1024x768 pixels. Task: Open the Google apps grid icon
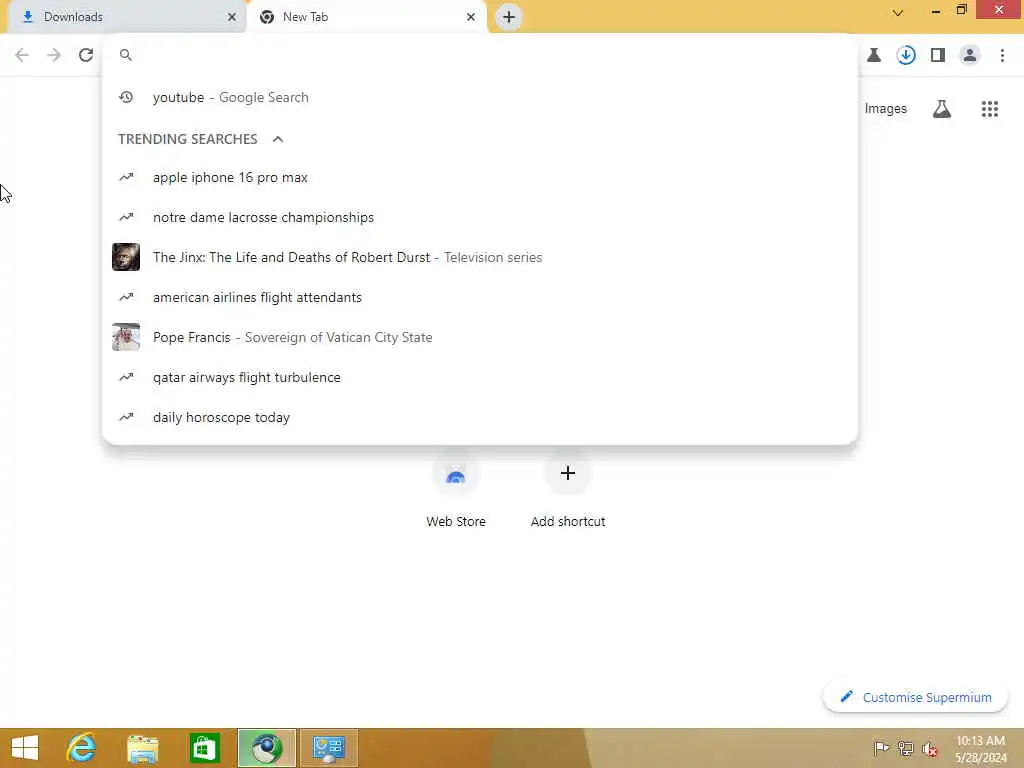pos(990,109)
